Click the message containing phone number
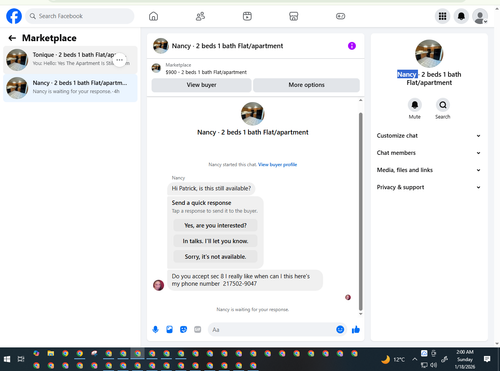500x371 pixels. tap(245, 280)
